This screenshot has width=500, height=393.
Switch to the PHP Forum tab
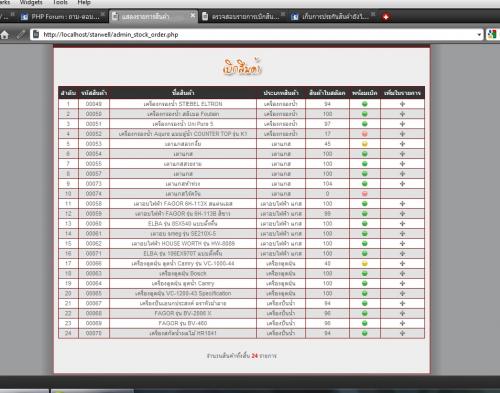(x=63, y=16)
